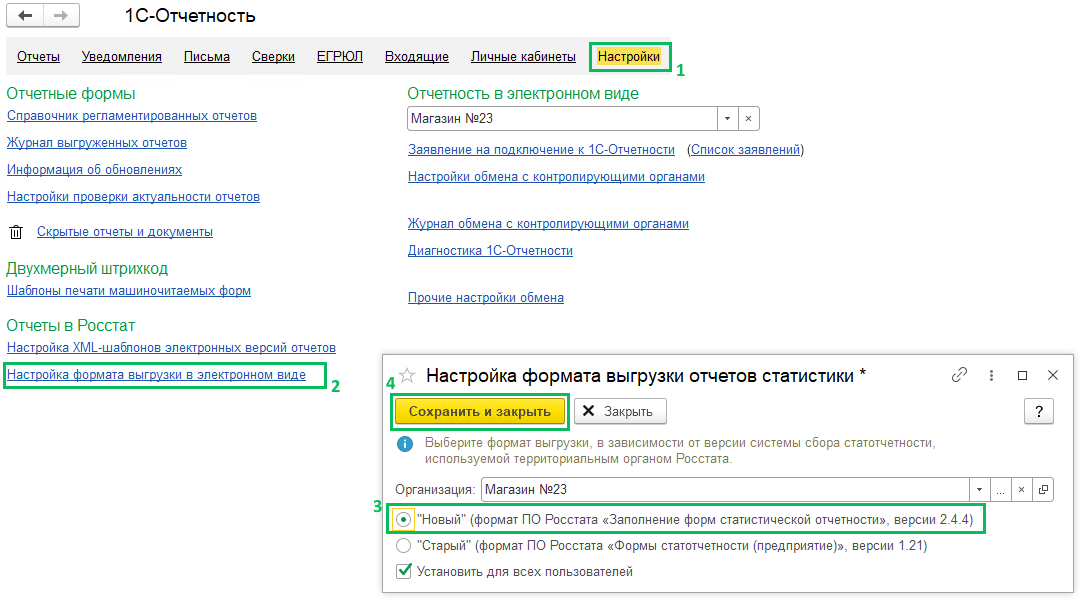Select the "Новый" format radio button
The height and width of the screenshot is (599, 1081).
(403, 519)
